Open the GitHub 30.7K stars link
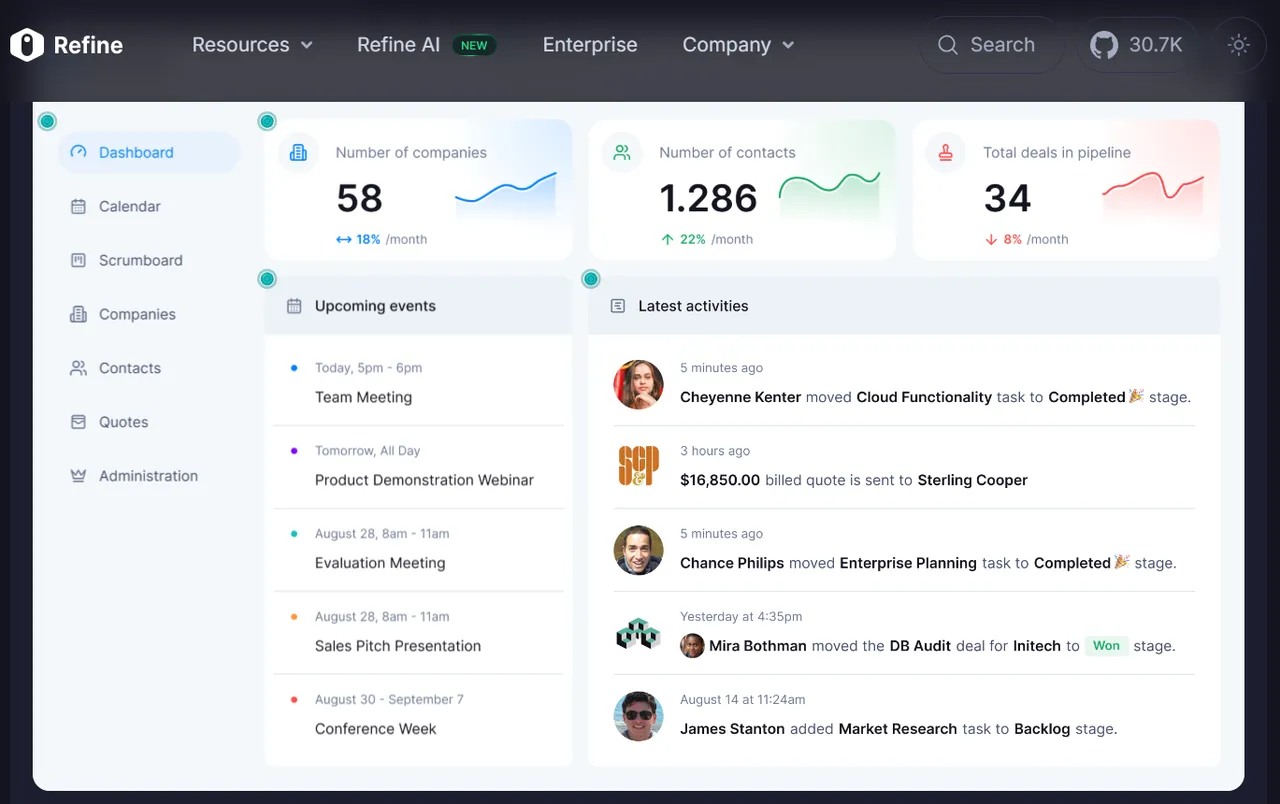This screenshot has width=1280, height=804. coord(1136,45)
